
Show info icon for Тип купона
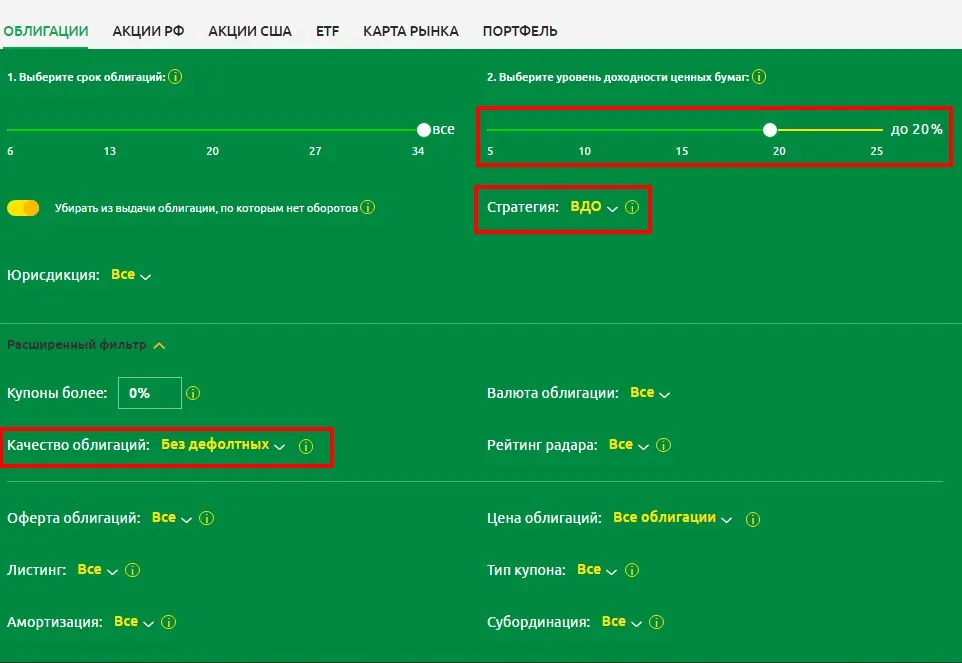pyautogui.click(x=632, y=570)
